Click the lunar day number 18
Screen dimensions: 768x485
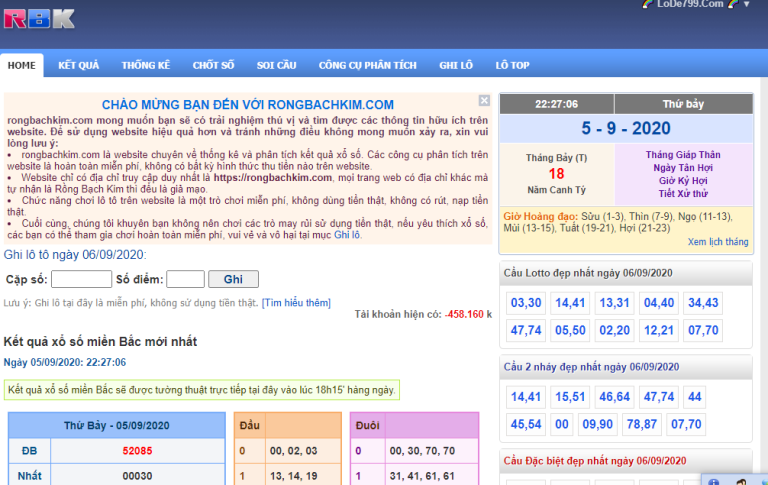(x=556, y=174)
